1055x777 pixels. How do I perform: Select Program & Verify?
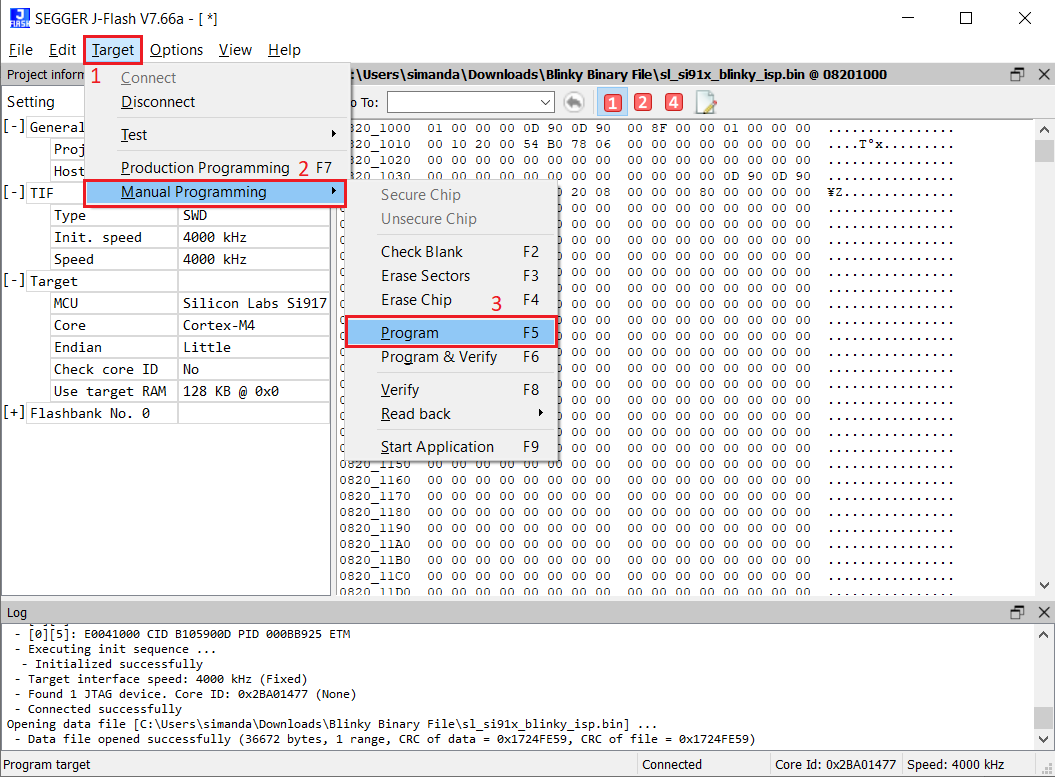451,357
